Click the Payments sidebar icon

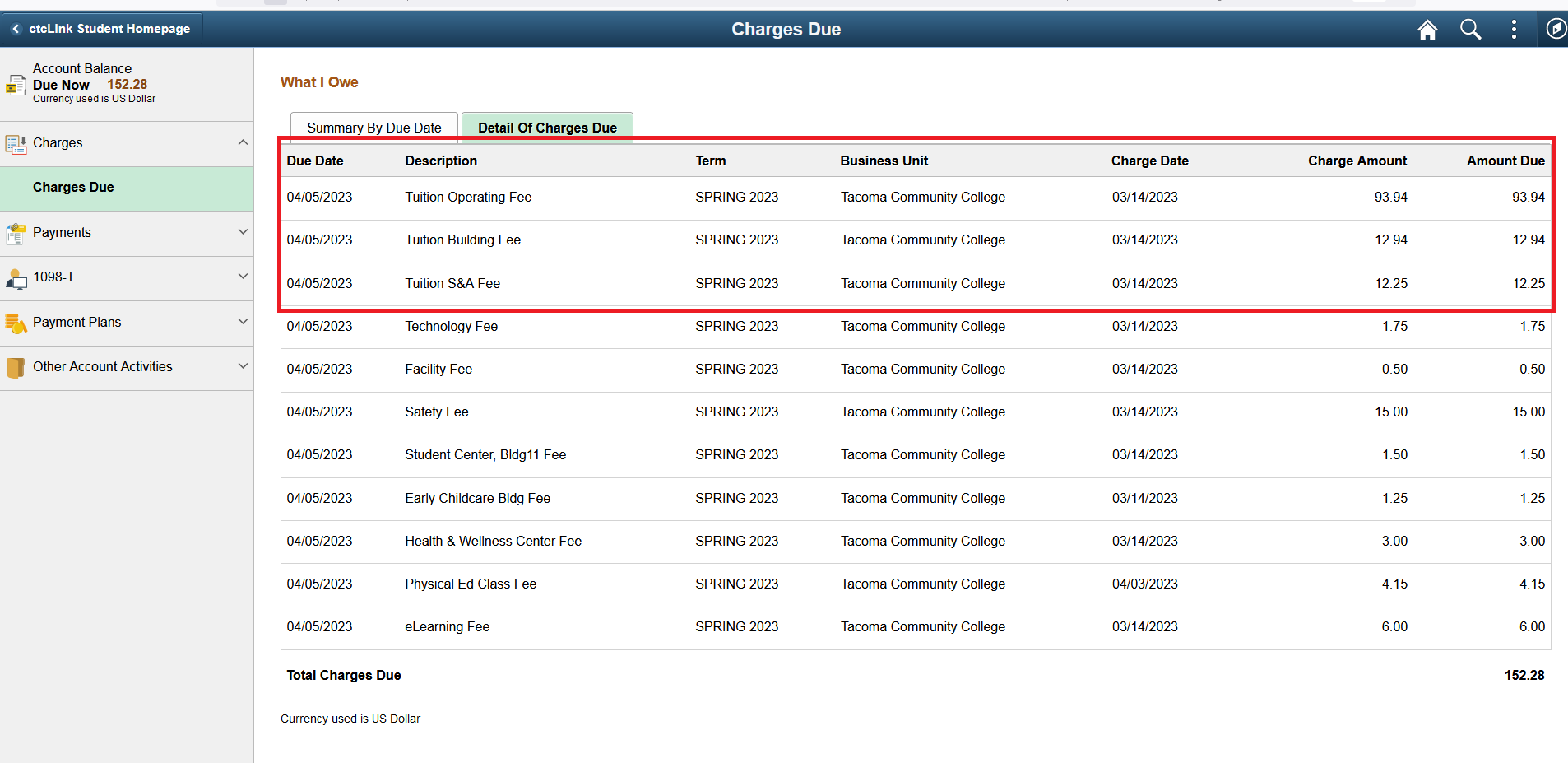click(16, 234)
